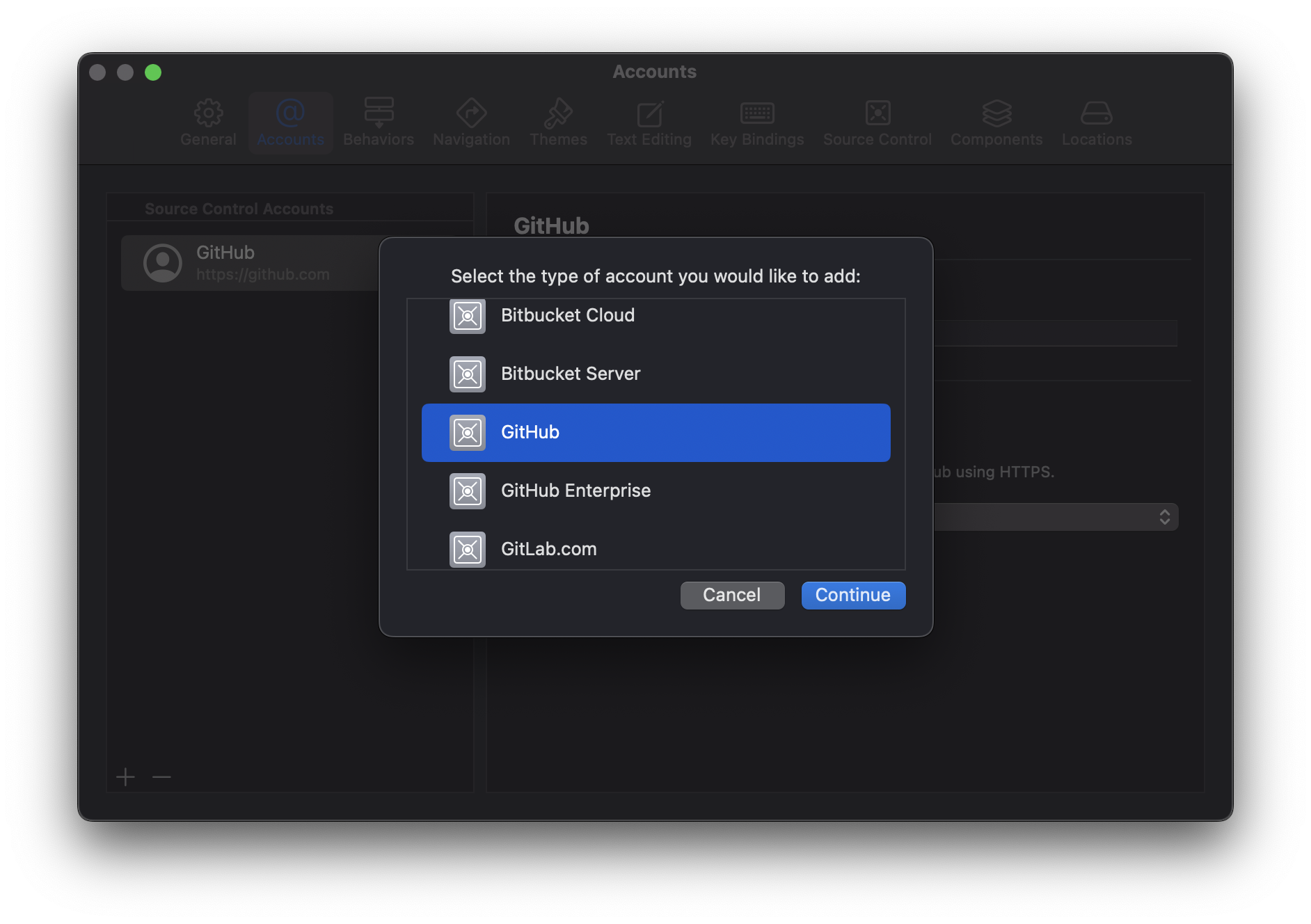Open the Themes preferences tab

click(558, 123)
